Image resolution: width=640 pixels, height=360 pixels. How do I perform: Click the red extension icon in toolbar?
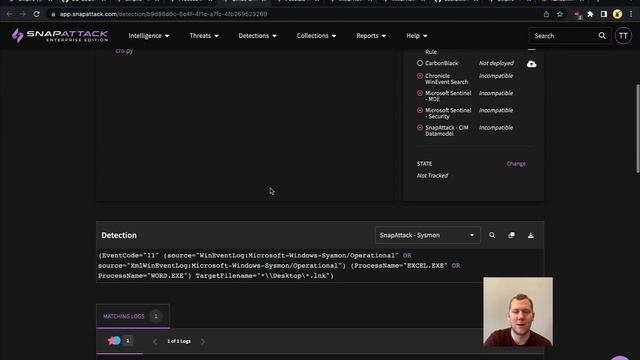577,15
